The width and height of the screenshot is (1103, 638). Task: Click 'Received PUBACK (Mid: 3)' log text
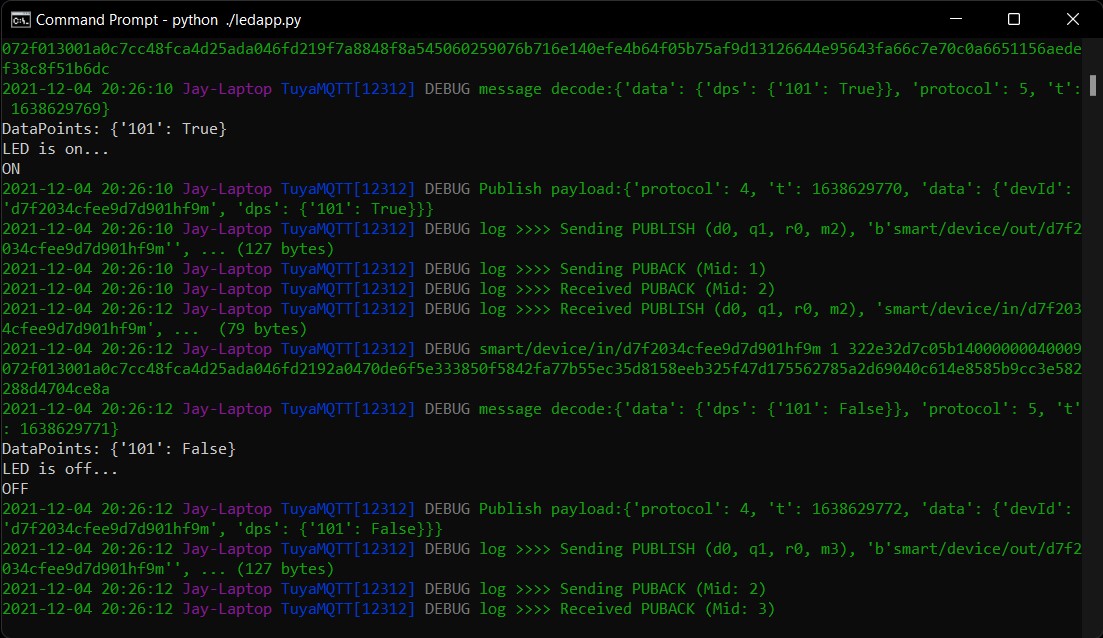tap(667, 608)
